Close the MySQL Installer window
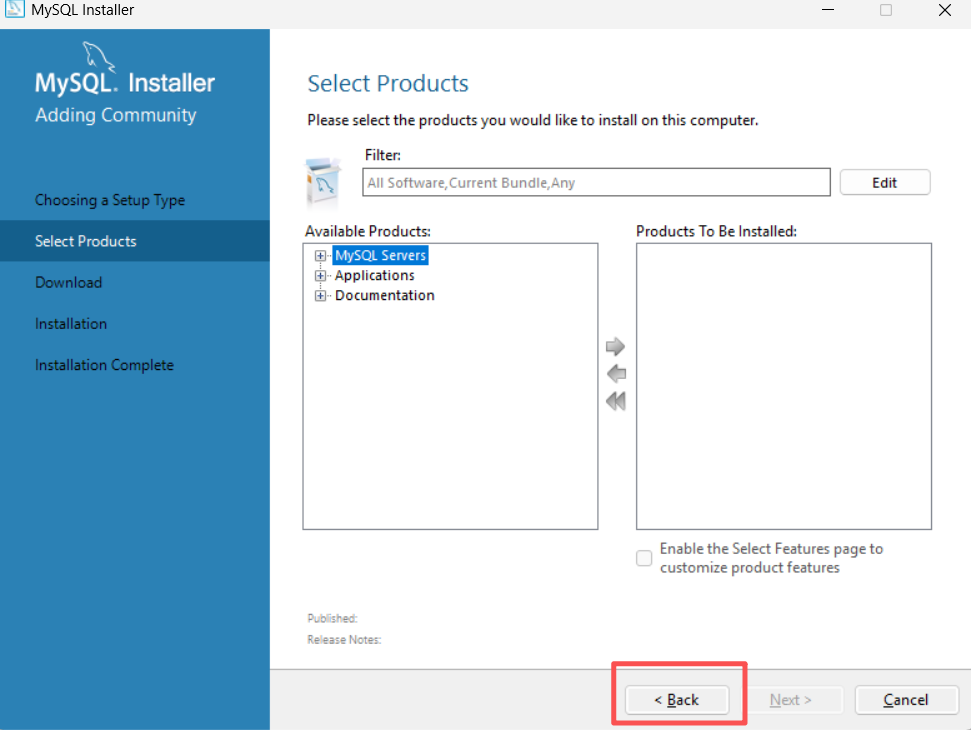Image resolution: width=971 pixels, height=730 pixels. (x=944, y=10)
